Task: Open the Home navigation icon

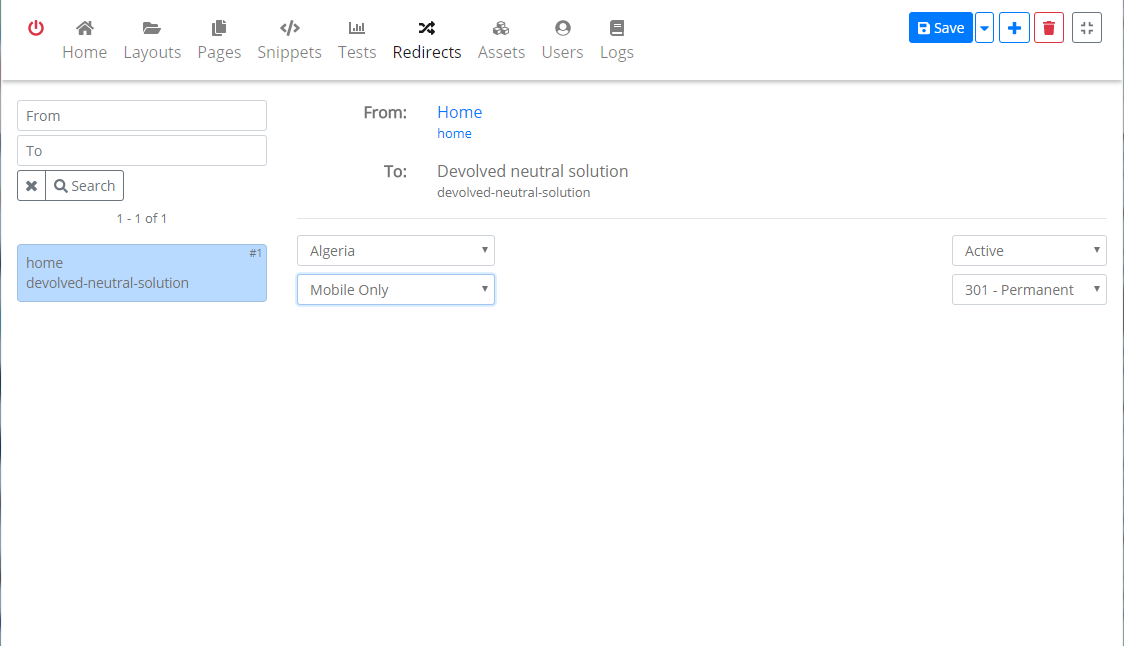Action: coord(85,28)
